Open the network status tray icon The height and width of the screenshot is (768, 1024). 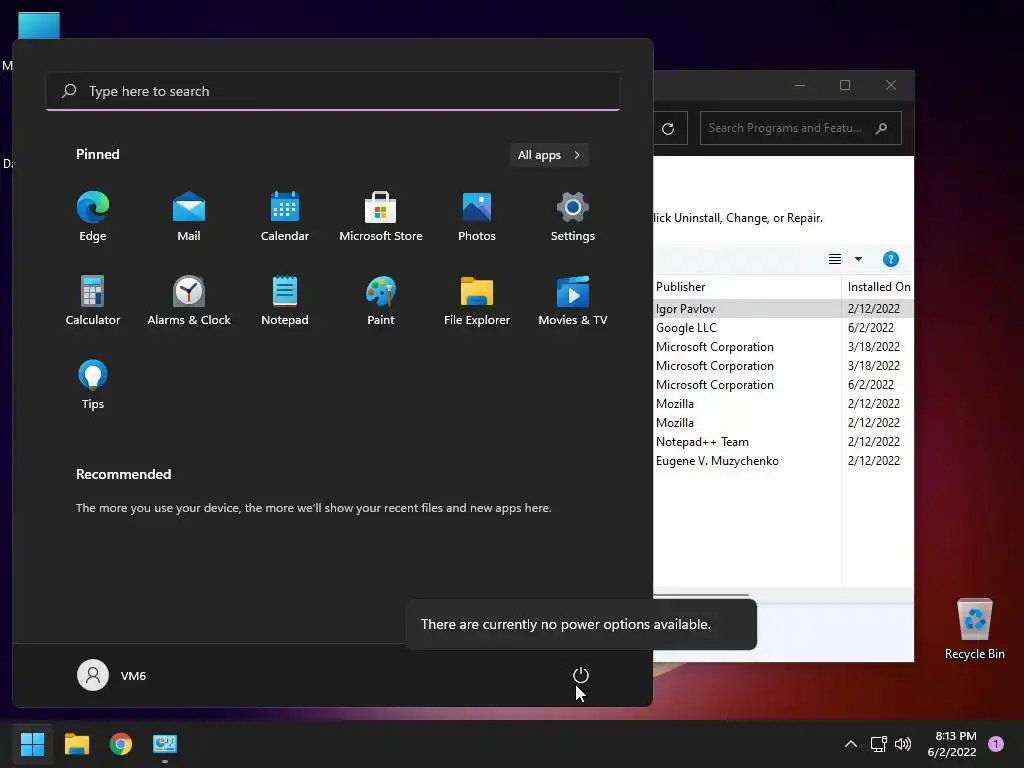(x=878, y=744)
